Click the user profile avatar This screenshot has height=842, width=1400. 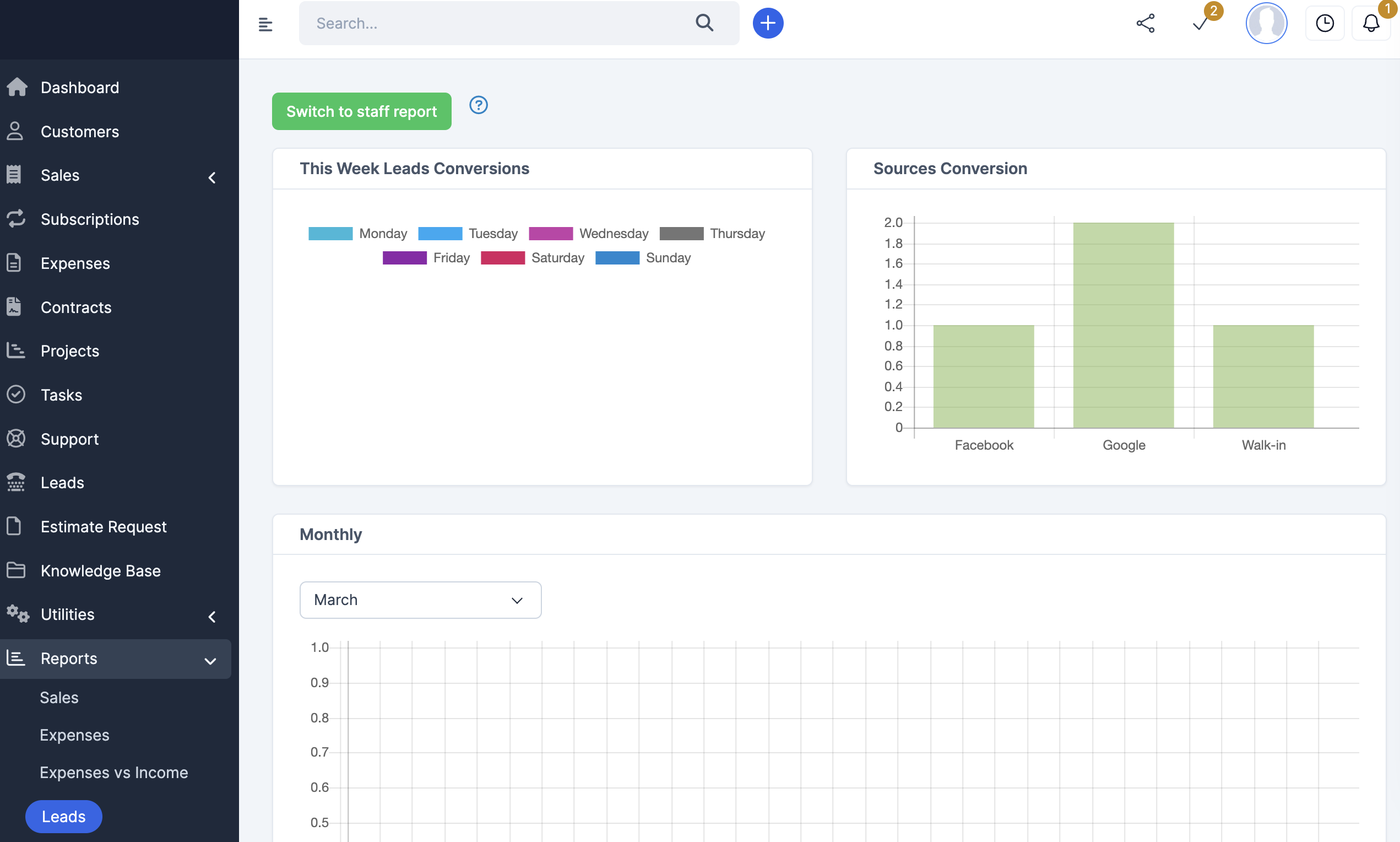tap(1266, 23)
